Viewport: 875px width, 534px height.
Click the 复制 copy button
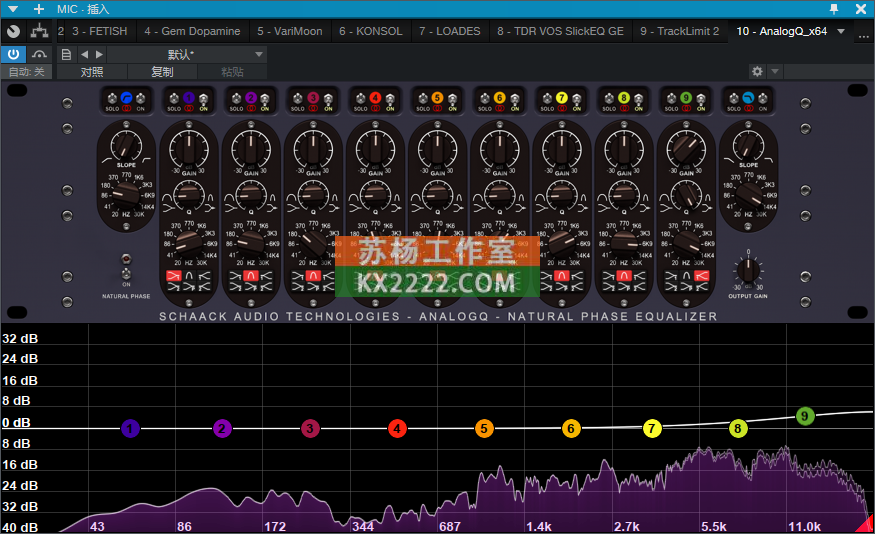pos(162,72)
